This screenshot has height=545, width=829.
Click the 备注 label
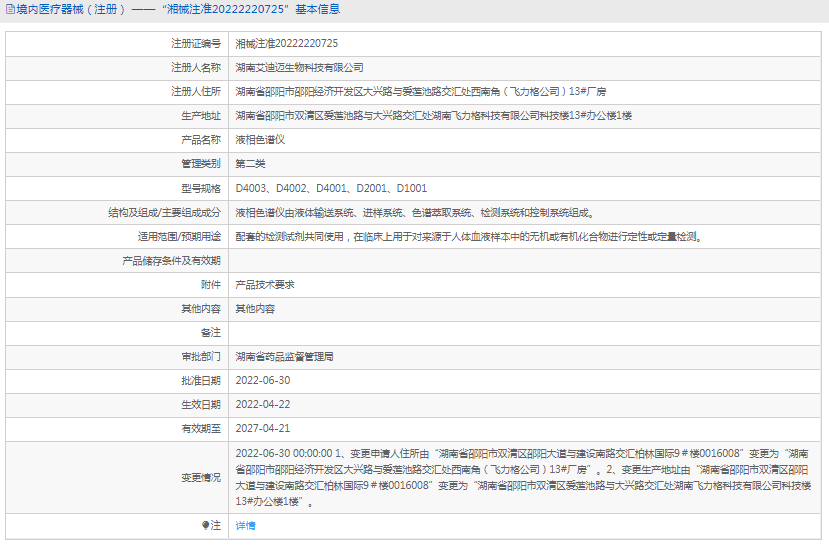pyautogui.click(x=211, y=332)
